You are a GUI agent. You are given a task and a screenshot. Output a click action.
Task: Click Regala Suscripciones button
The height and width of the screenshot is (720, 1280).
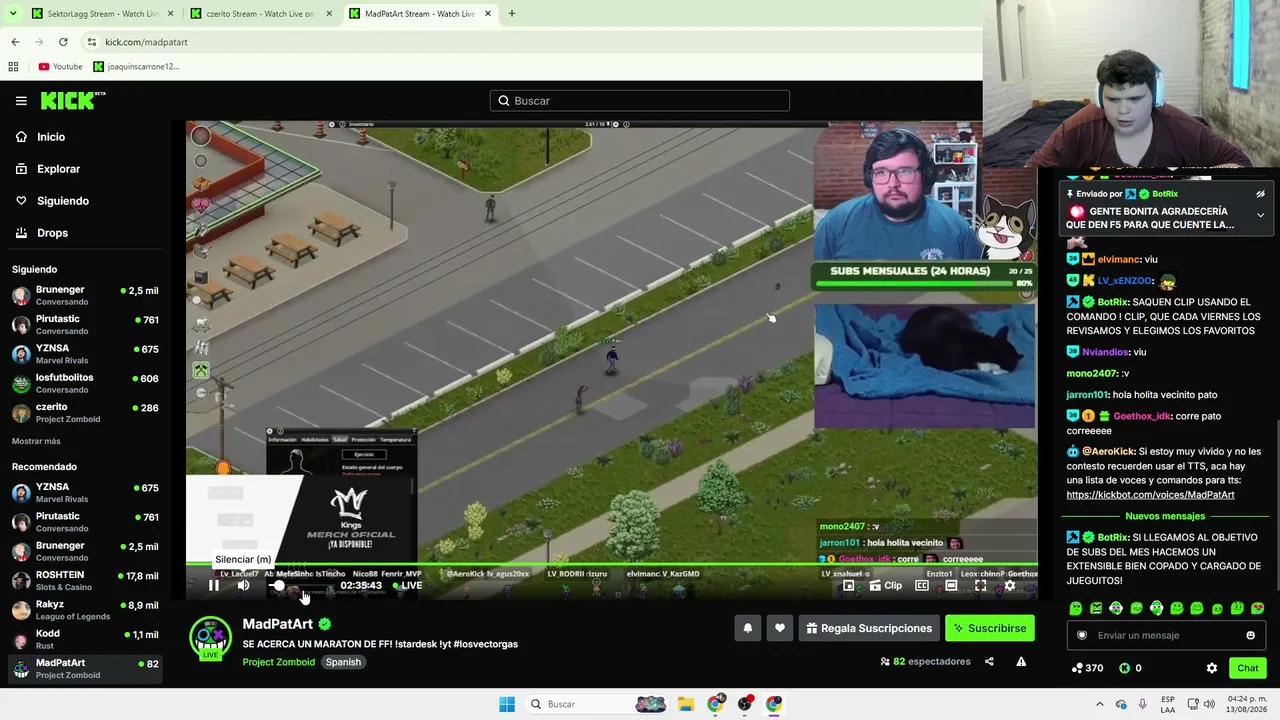pos(869,628)
